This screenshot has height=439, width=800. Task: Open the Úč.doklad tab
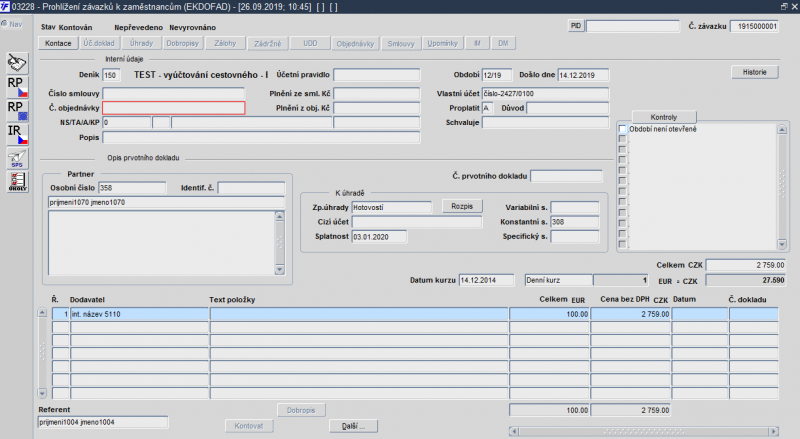click(99, 43)
